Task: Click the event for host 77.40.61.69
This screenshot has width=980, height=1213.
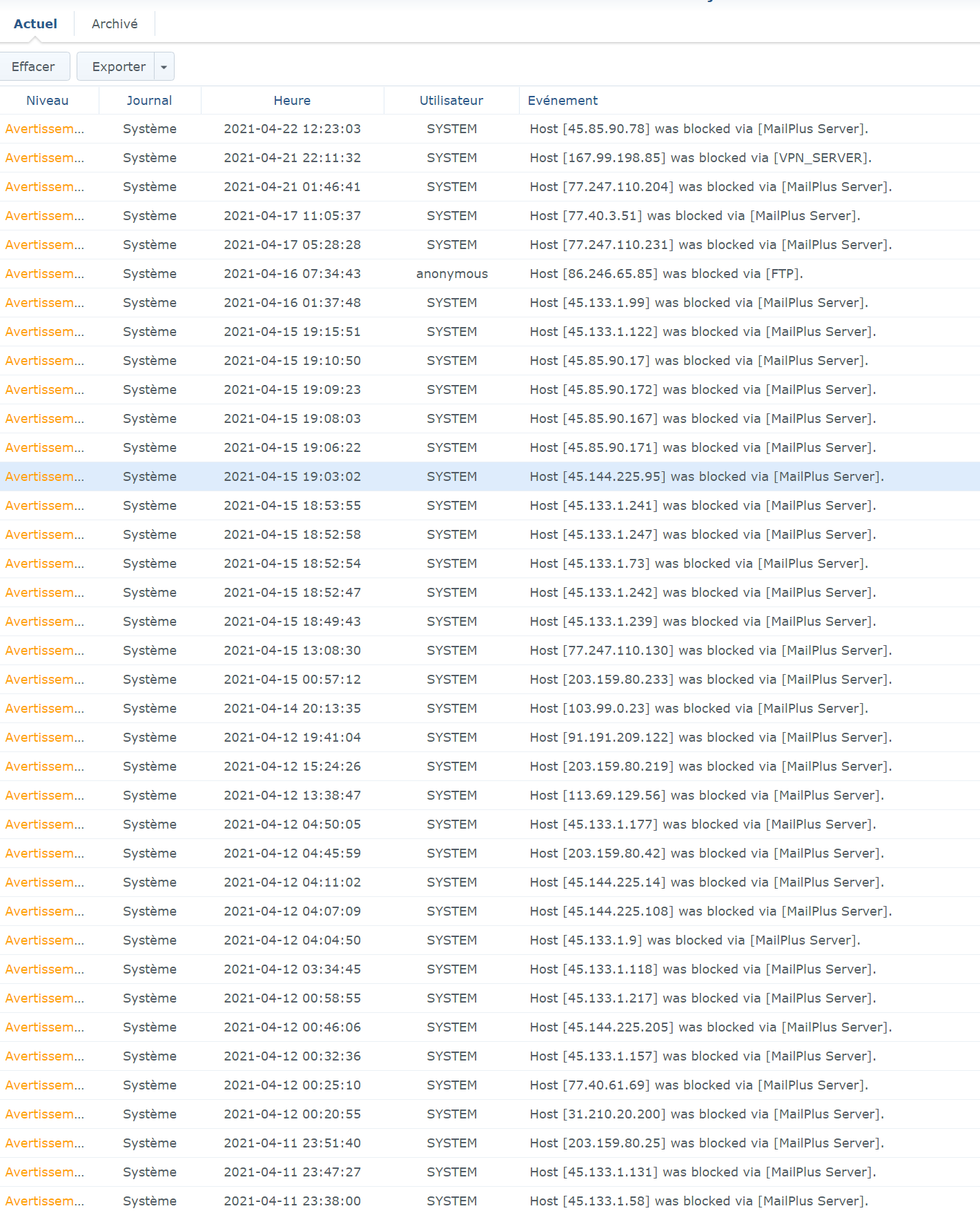Action: click(699, 1085)
